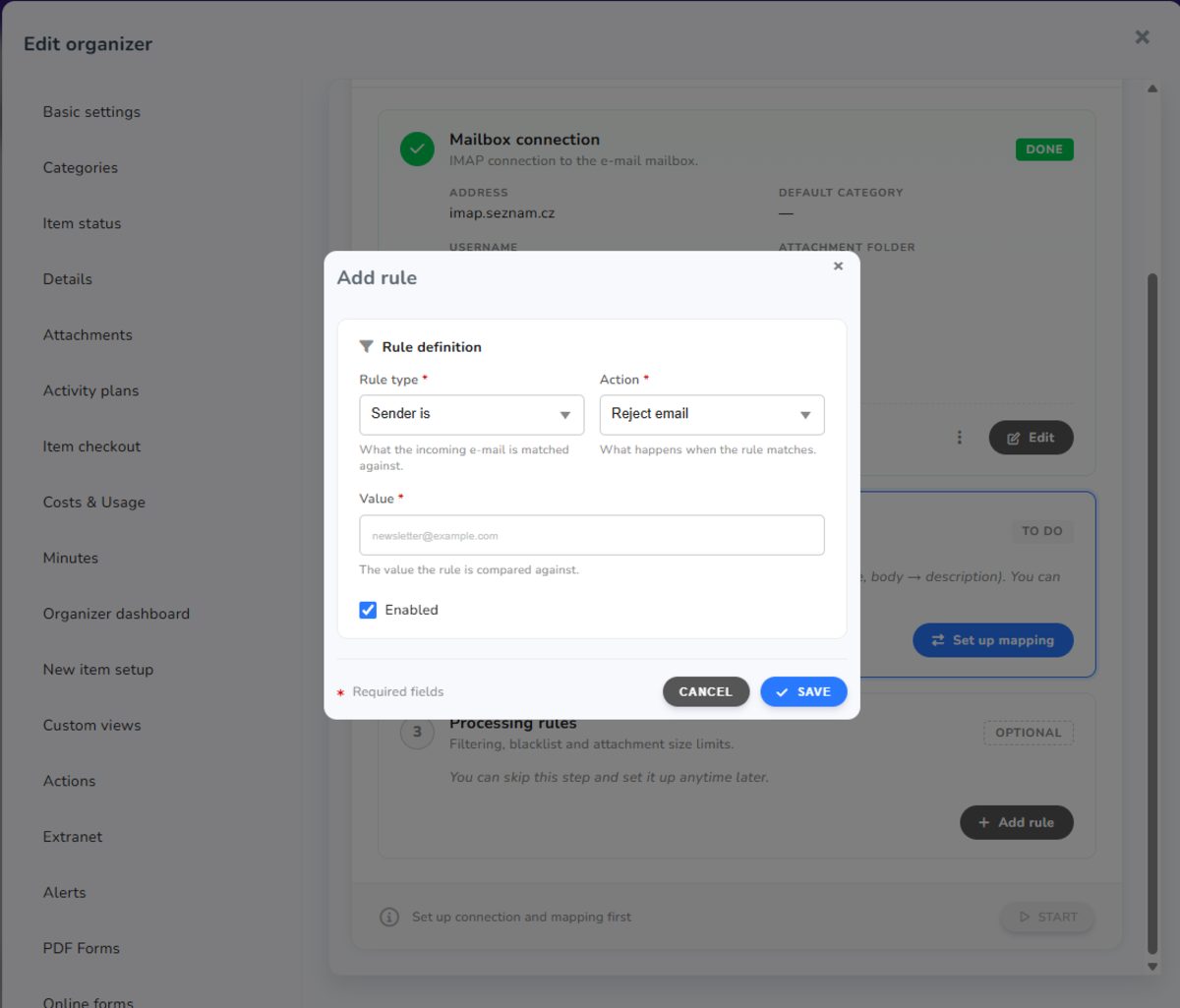Open the Rule type dropdown
This screenshot has width=1180, height=1008.
click(x=472, y=415)
